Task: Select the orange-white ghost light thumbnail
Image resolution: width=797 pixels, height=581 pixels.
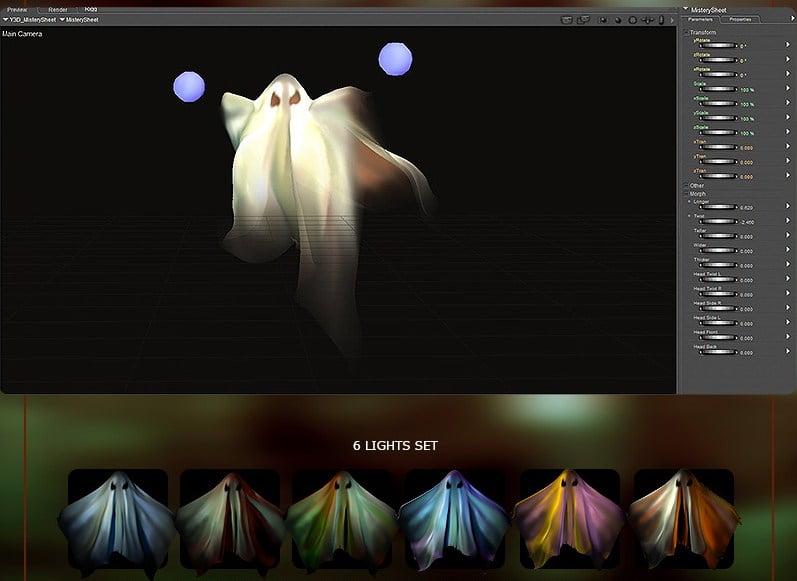Action: point(684,519)
